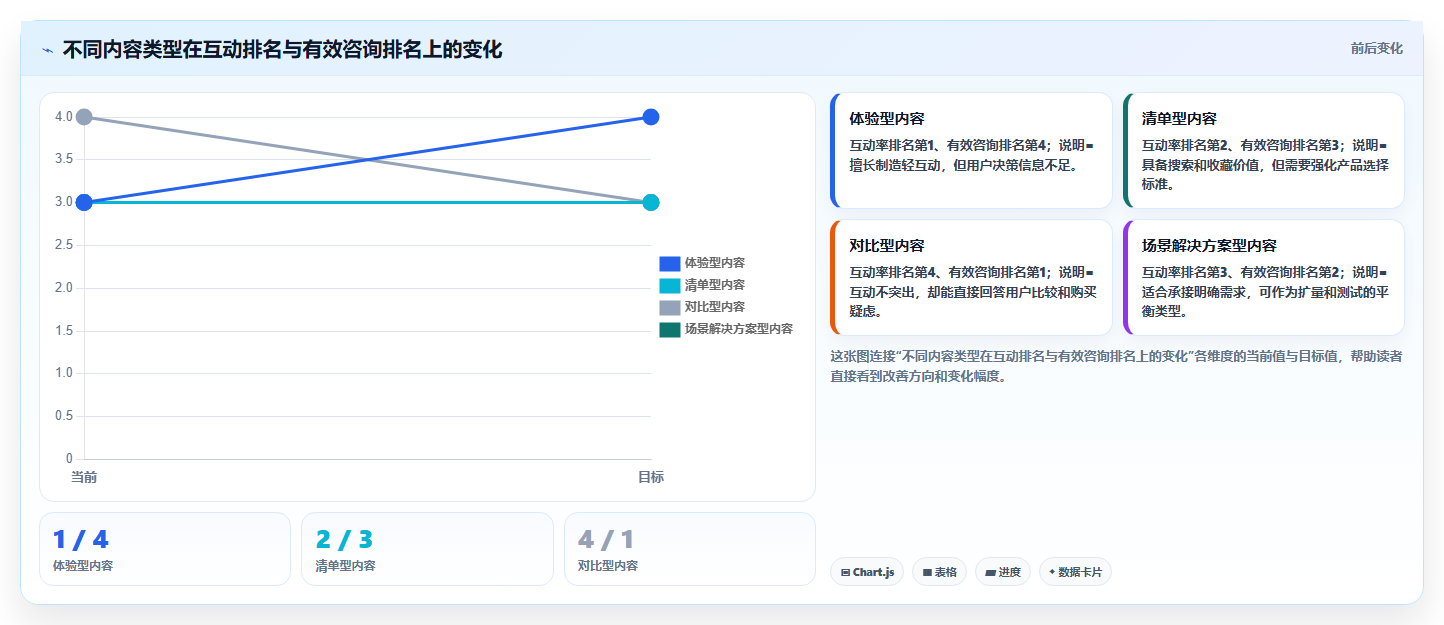Image resolution: width=1444 pixels, height=625 pixels.
Task: Select the blue data point at 4.0 目标
Action: (x=651, y=117)
